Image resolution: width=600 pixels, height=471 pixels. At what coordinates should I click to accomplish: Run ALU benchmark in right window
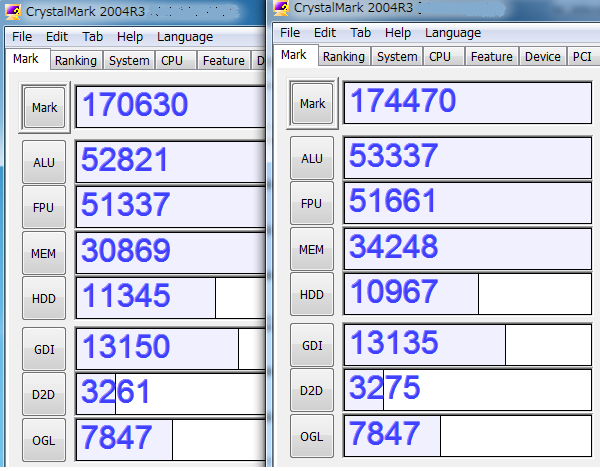coord(312,158)
